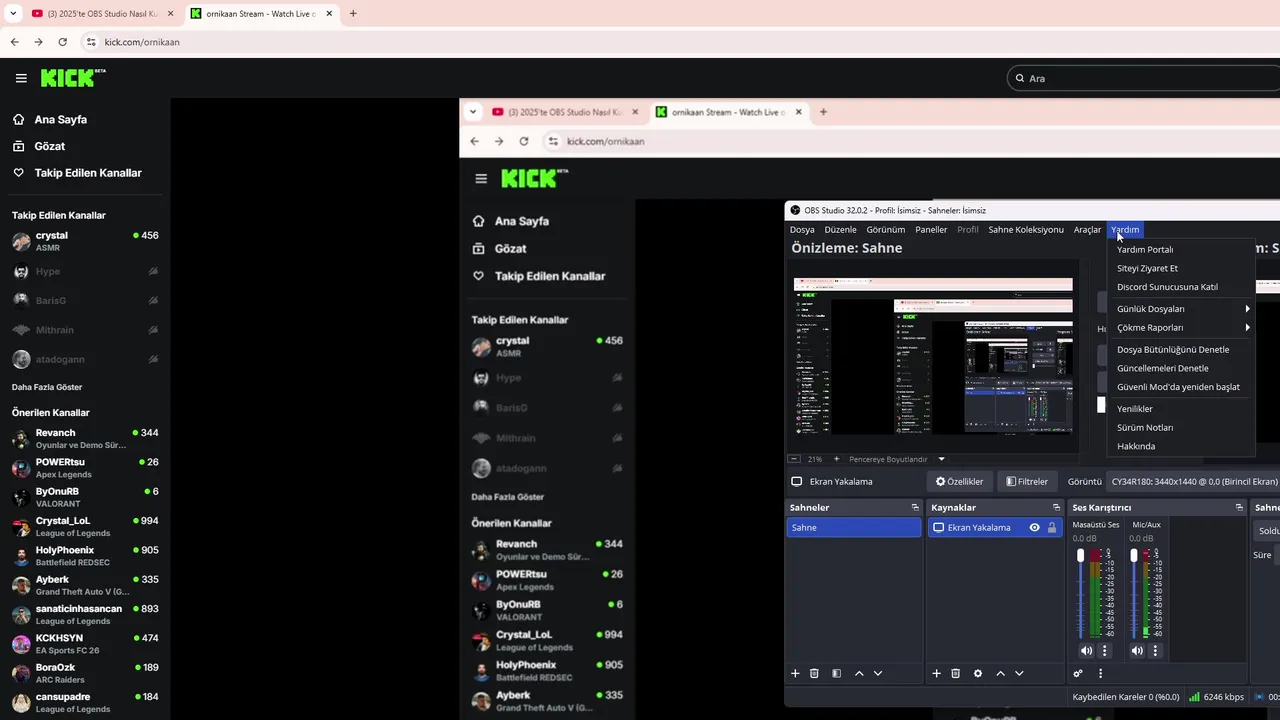Open the tab search dropdown in outer browser
This screenshot has width=1280, height=720.
click(13, 14)
